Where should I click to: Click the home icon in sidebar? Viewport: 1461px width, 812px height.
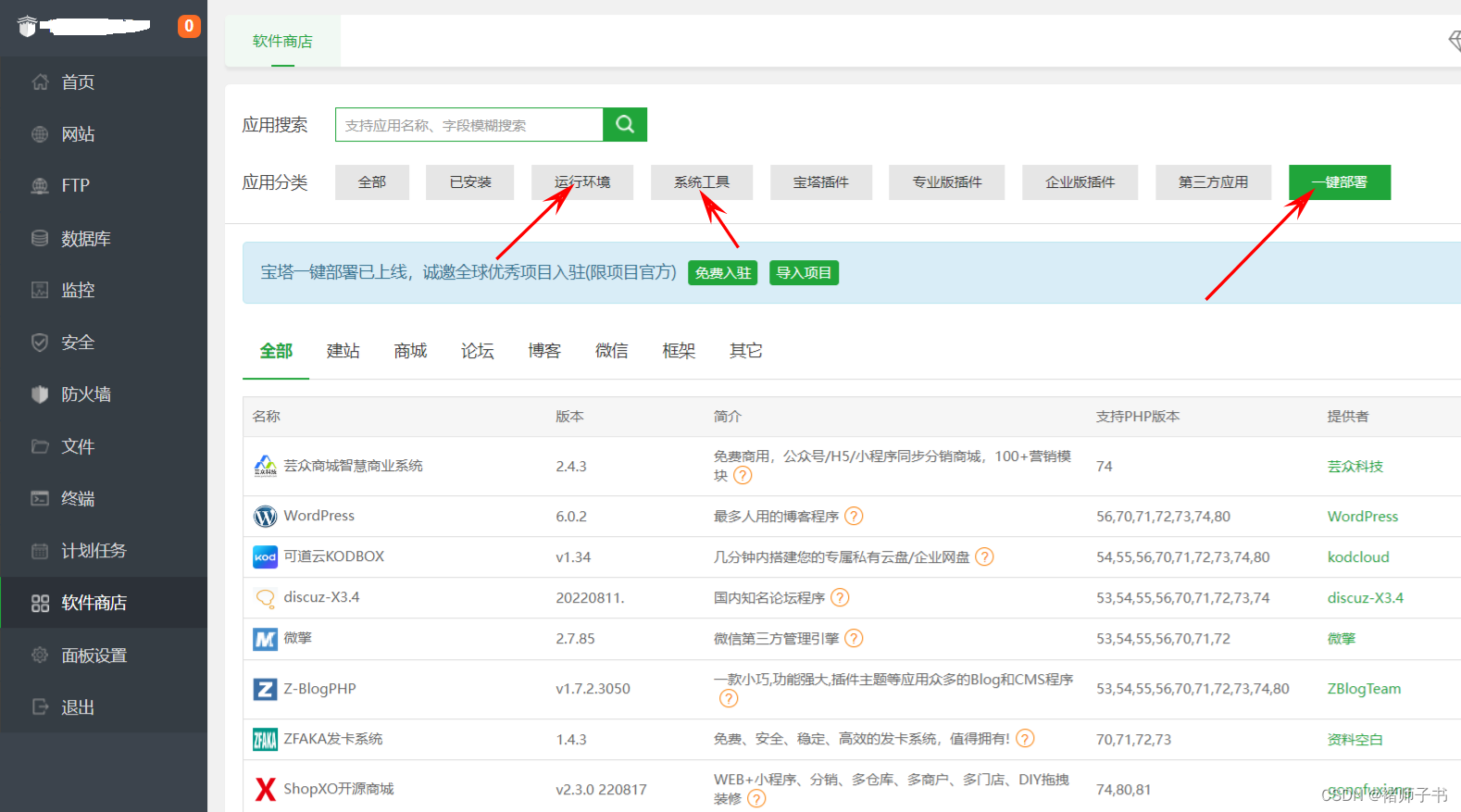click(40, 81)
